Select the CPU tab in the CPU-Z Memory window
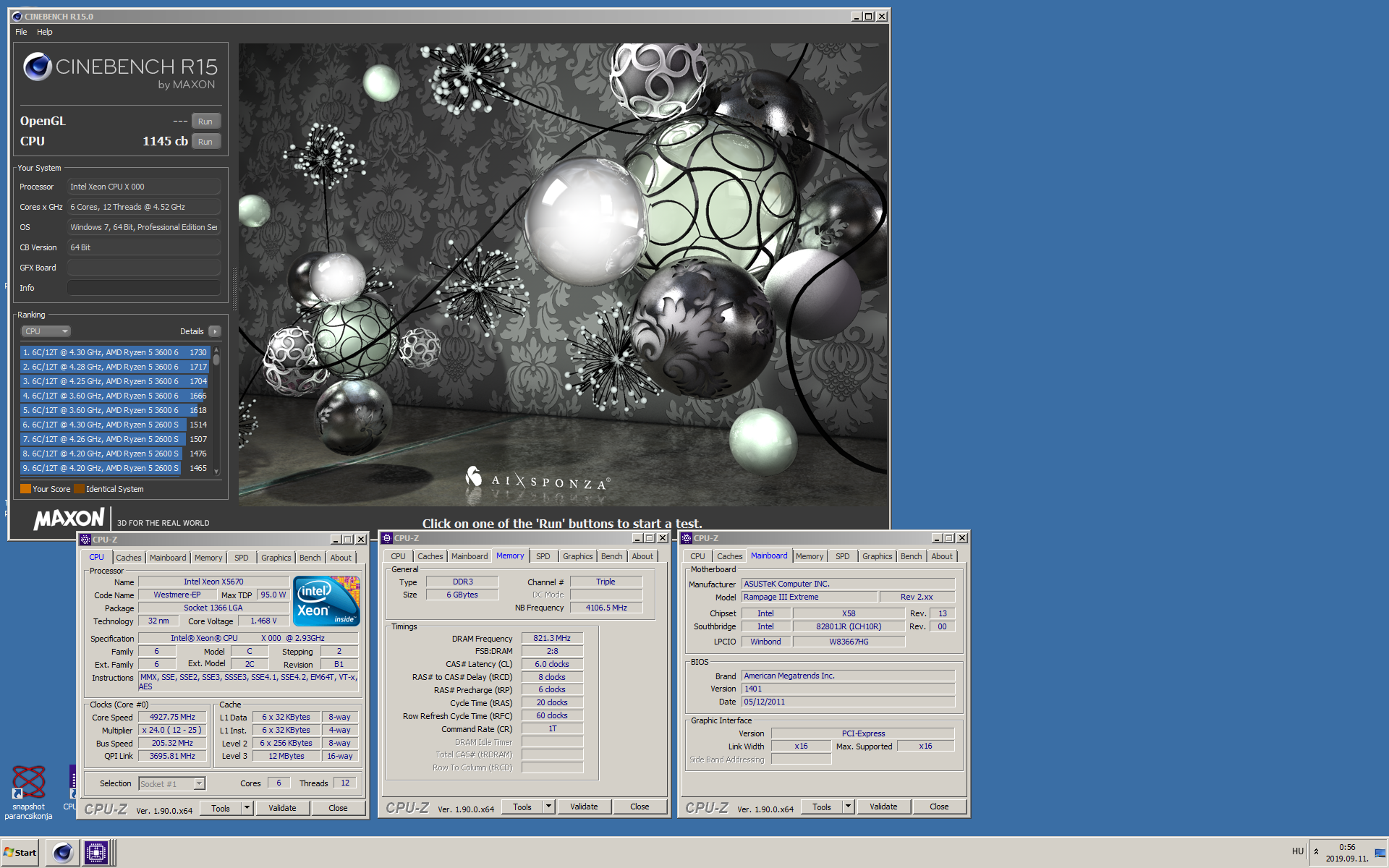This screenshot has width=1389, height=868. click(398, 556)
